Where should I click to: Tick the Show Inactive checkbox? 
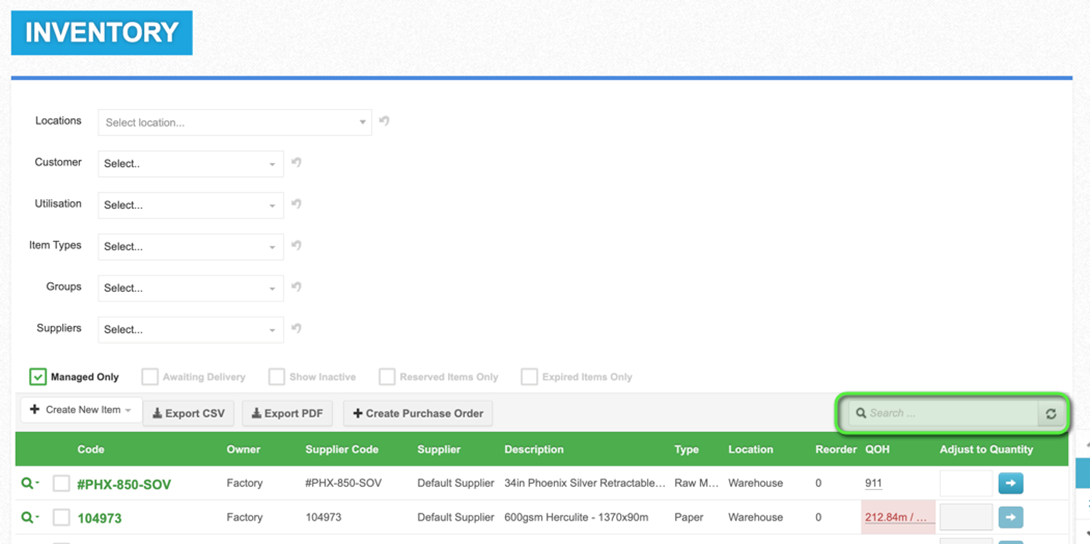[277, 377]
